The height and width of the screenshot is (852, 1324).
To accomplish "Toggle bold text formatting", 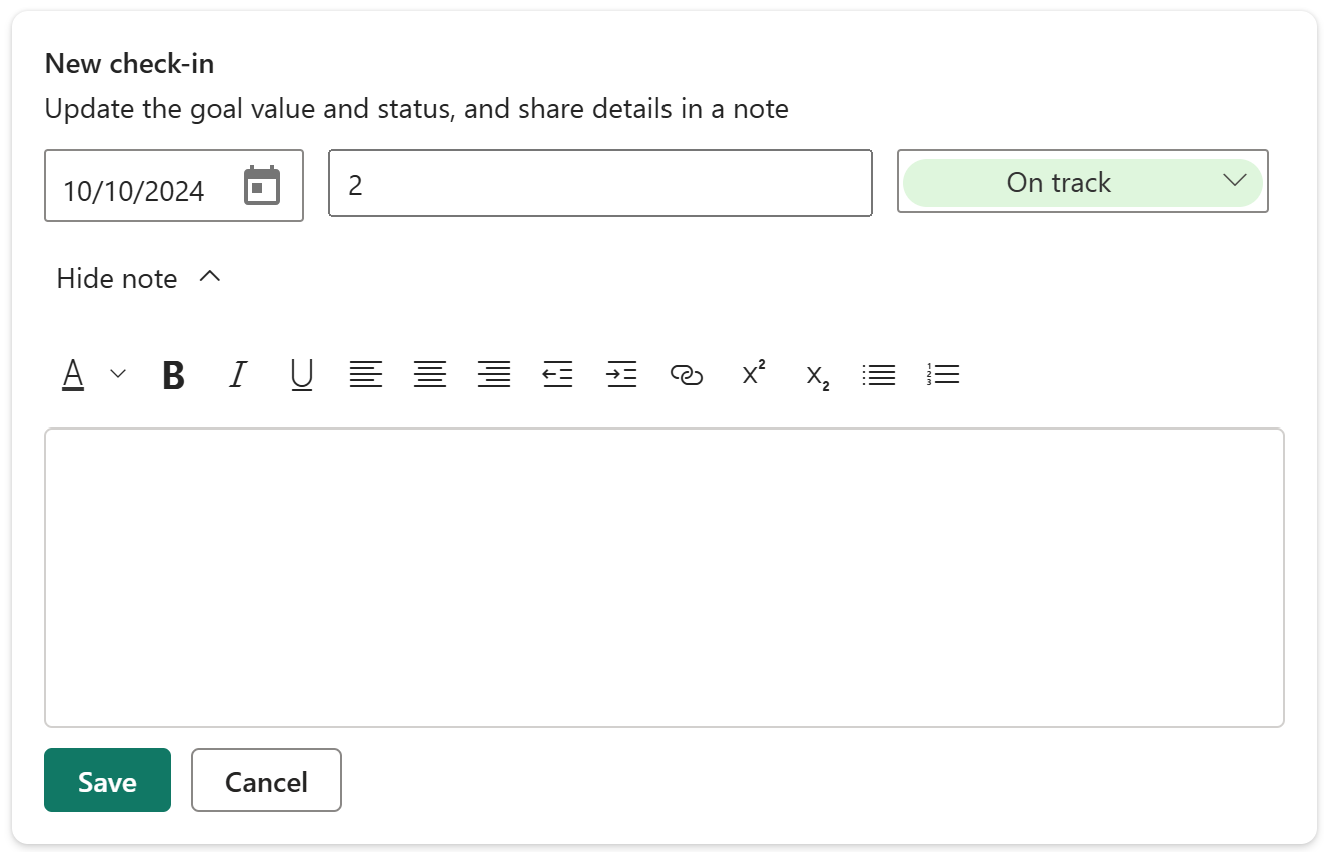I will [x=174, y=375].
